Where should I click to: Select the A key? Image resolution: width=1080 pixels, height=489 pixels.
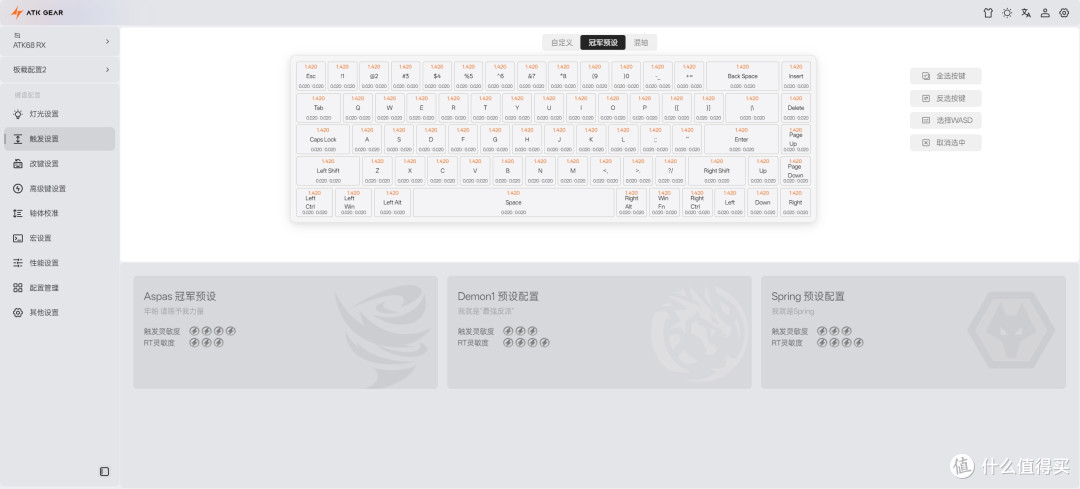[367, 139]
